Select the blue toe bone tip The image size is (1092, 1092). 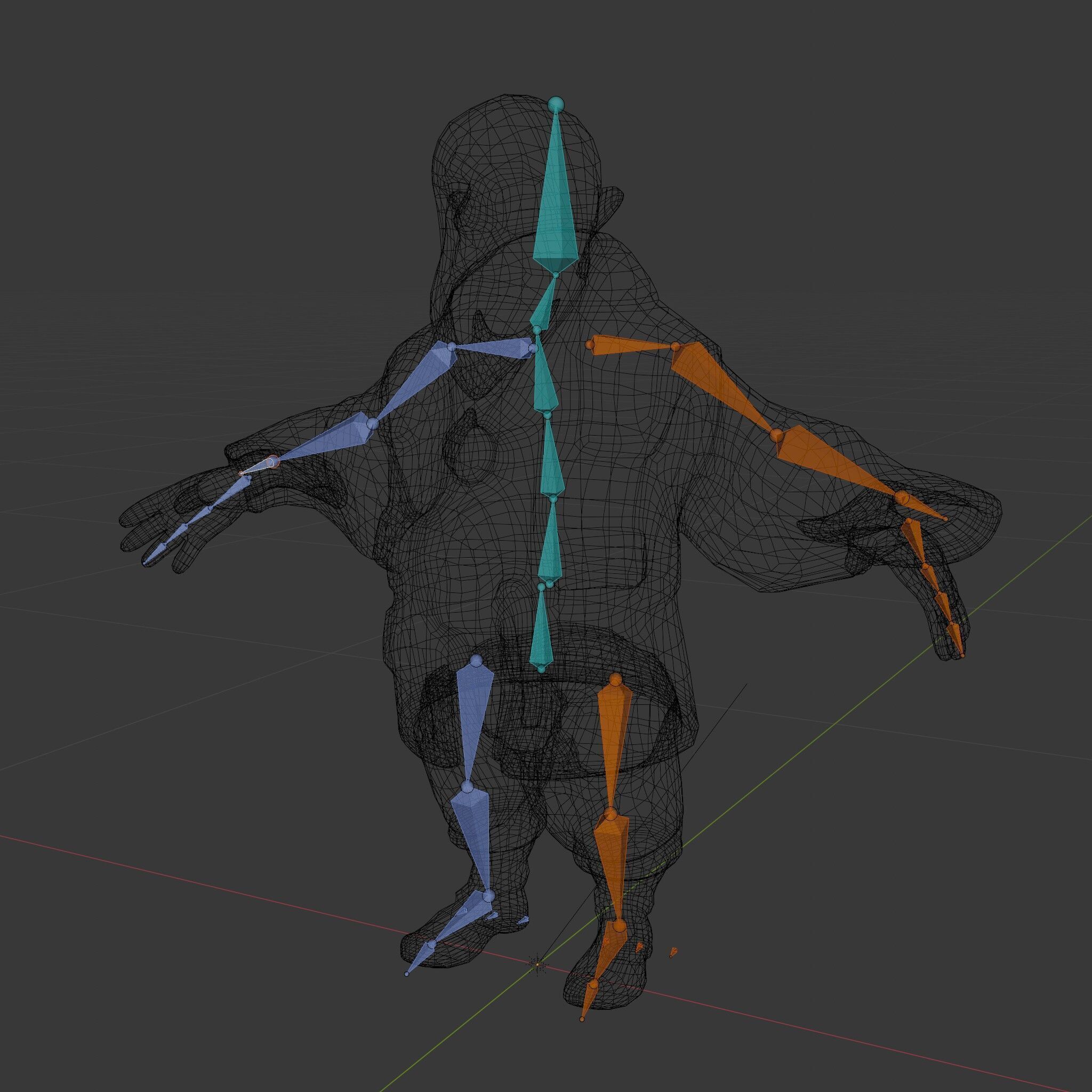(x=418, y=959)
